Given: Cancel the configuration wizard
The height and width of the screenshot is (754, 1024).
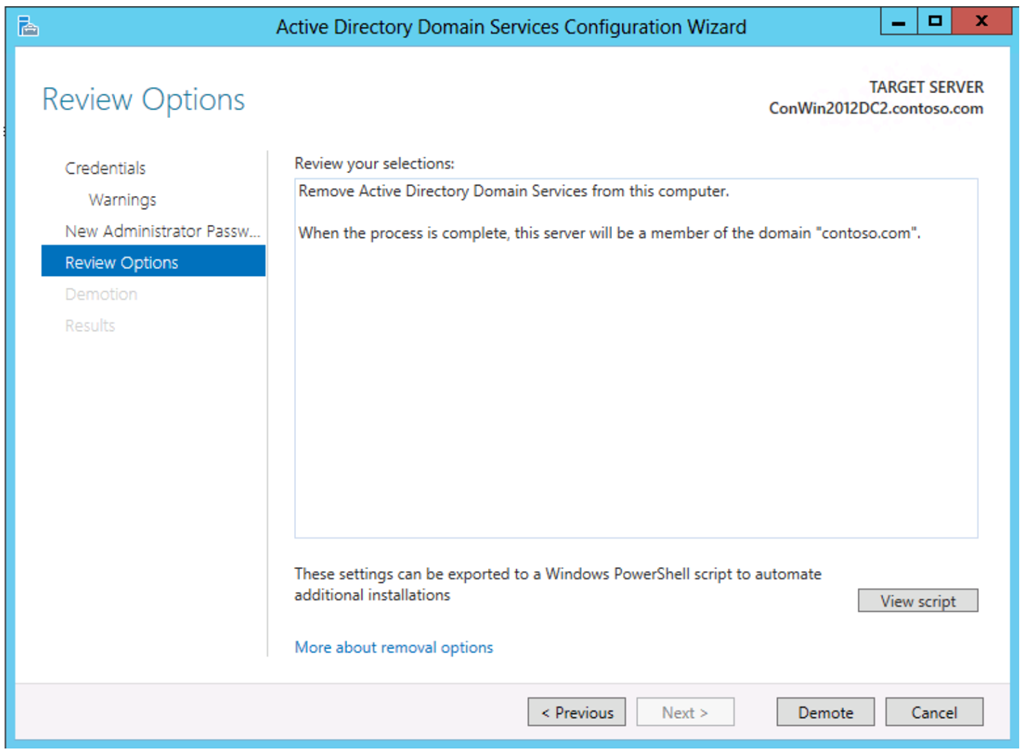Looking at the screenshot, I should coord(934,712).
